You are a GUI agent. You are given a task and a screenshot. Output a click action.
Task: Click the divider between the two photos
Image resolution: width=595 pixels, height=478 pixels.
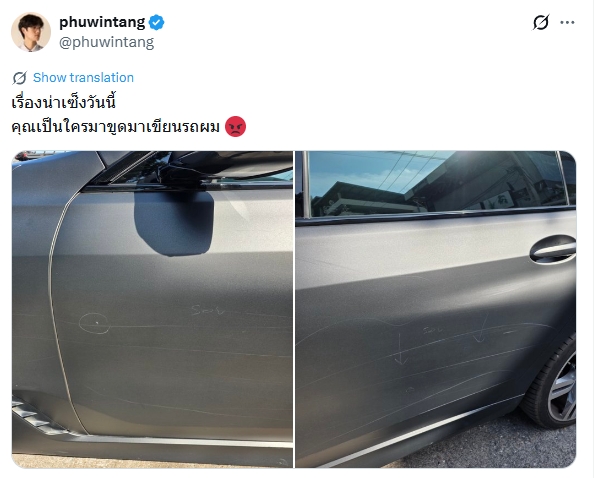[294, 309]
